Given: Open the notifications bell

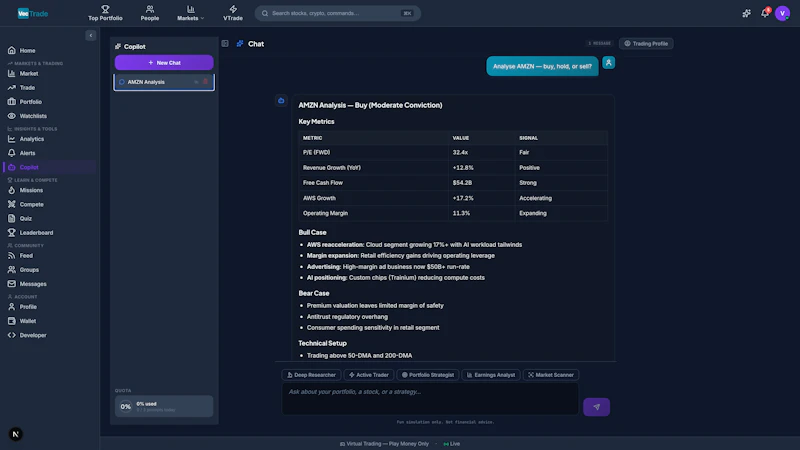Looking at the screenshot, I should (764, 13).
